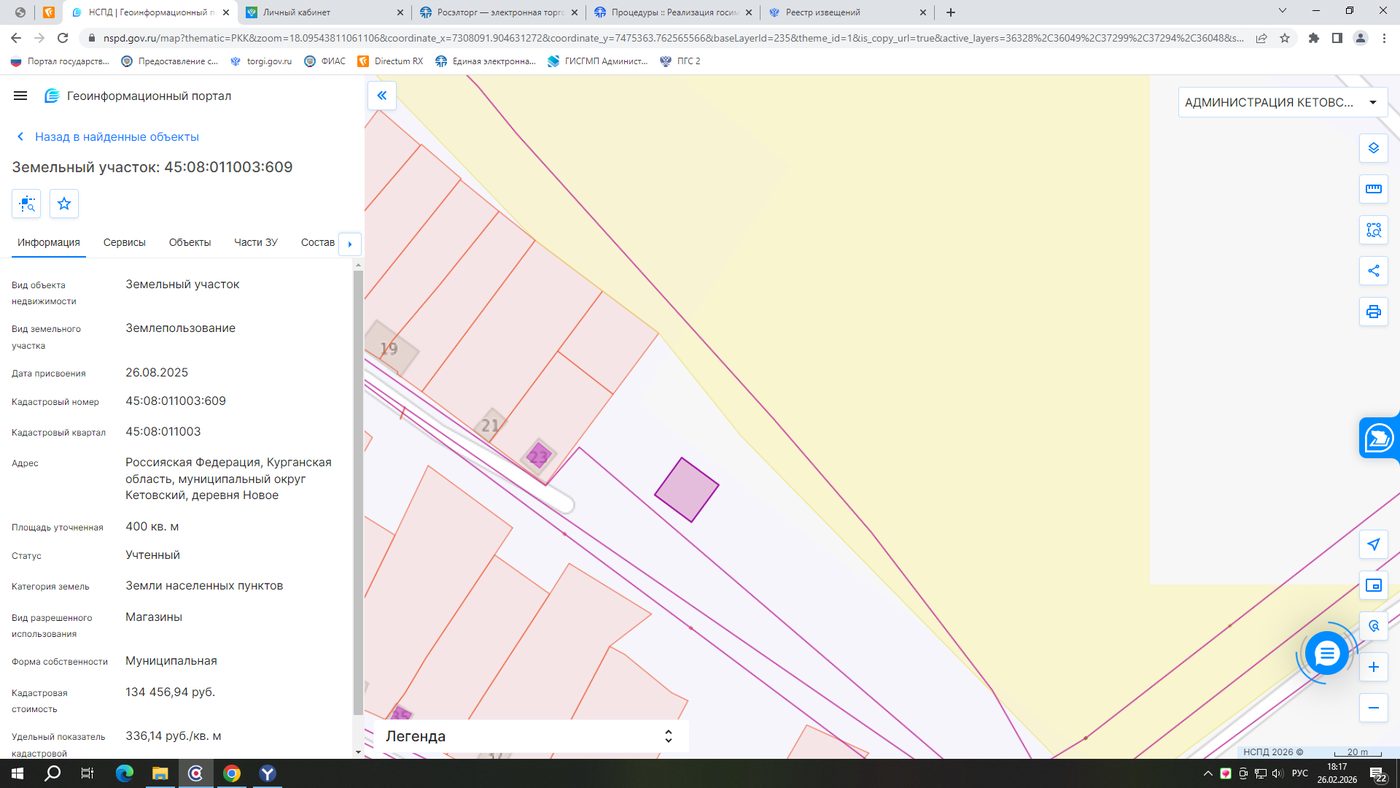Click the my location arrow icon
Image resolution: width=1400 pixels, height=788 pixels.
[x=1373, y=545]
